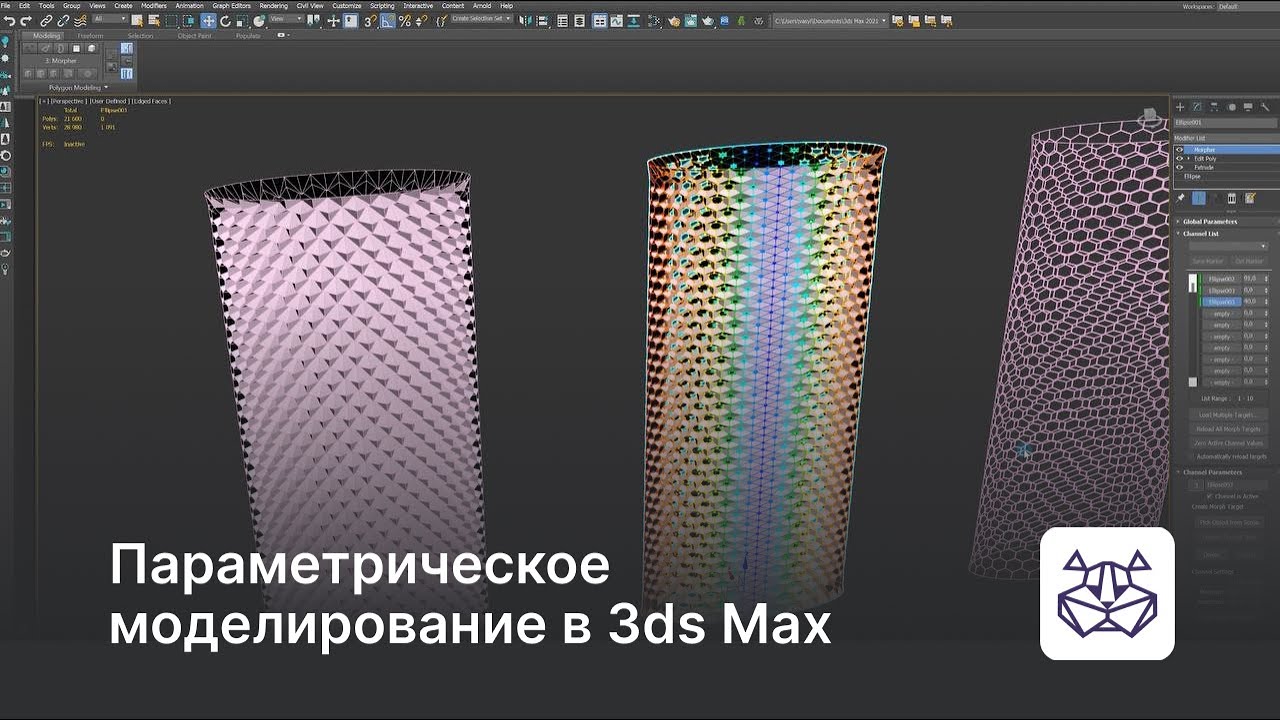Open the Create tab plus icon
Image resolution: width=1280 pixels, height=720 pixels.
(x=1180, y=107)
